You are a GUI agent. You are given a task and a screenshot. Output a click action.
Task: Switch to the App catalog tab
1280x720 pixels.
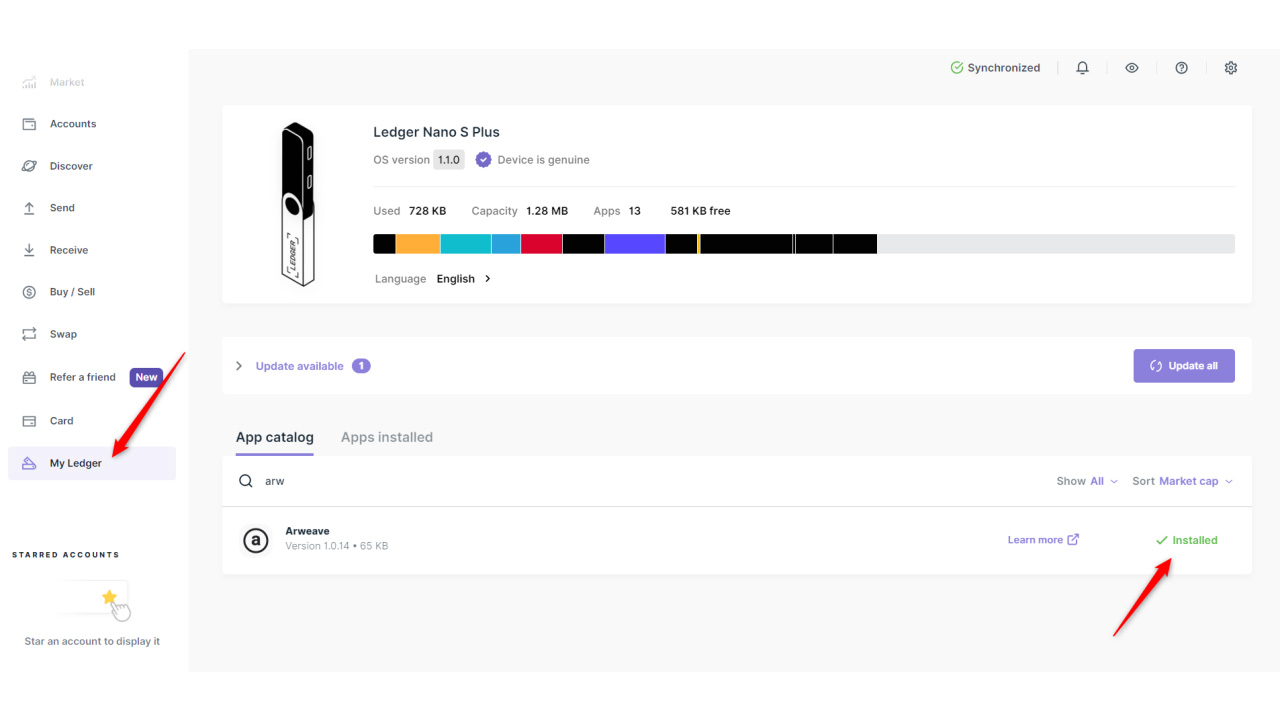click(x=275, y=437)
